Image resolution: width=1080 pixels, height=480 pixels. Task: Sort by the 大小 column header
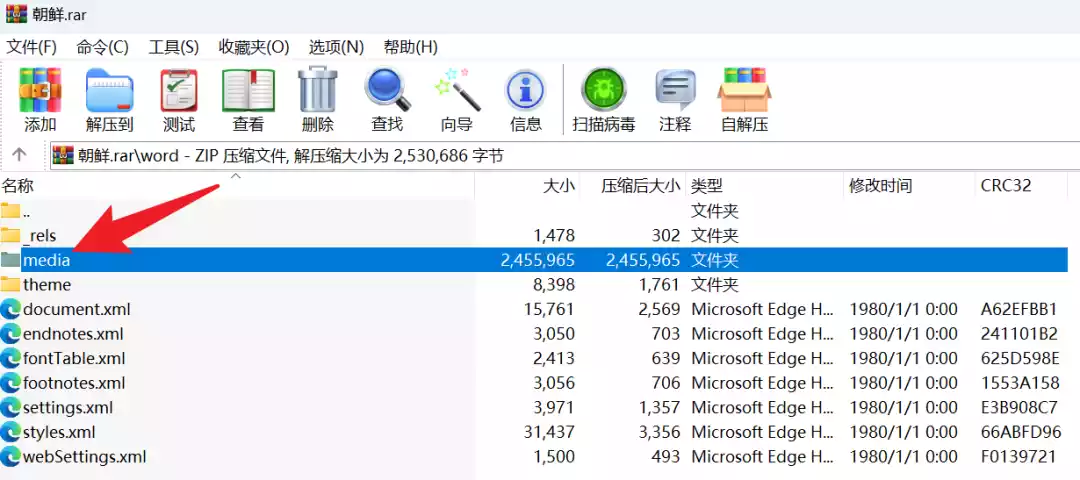(558, 186)
